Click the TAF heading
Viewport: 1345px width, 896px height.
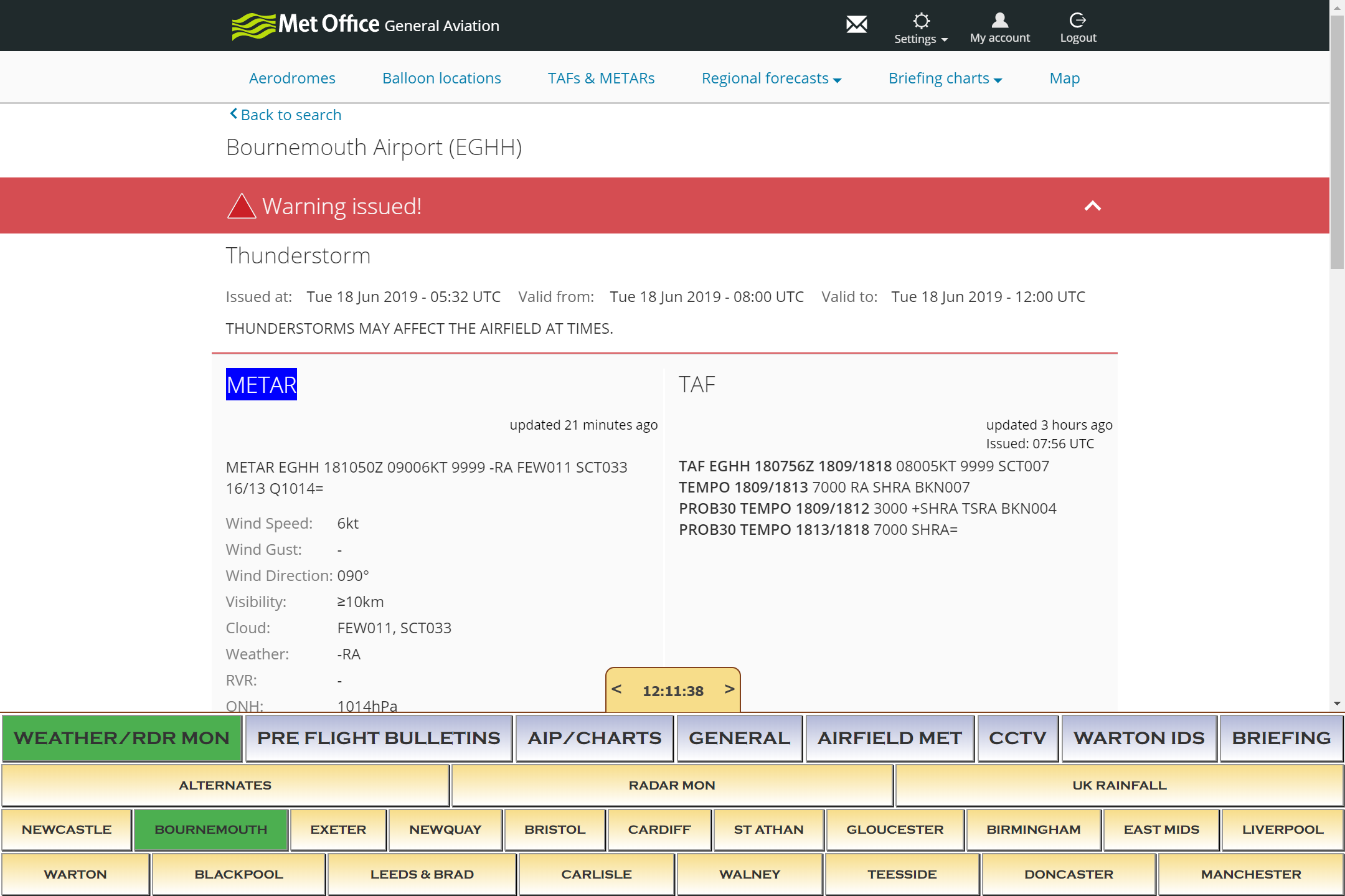click(697, 384)
